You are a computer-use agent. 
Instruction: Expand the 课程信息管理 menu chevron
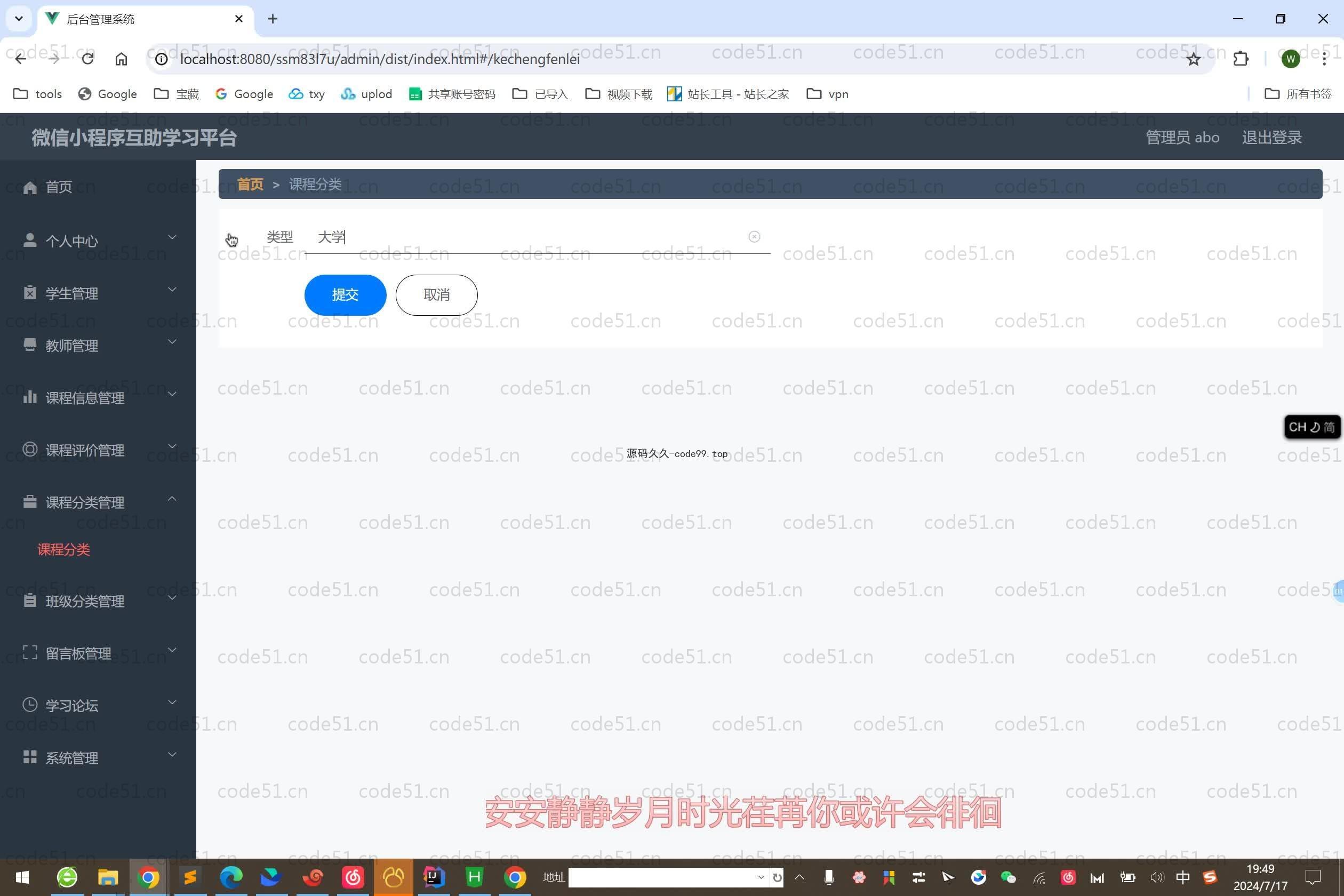[172, 394]
